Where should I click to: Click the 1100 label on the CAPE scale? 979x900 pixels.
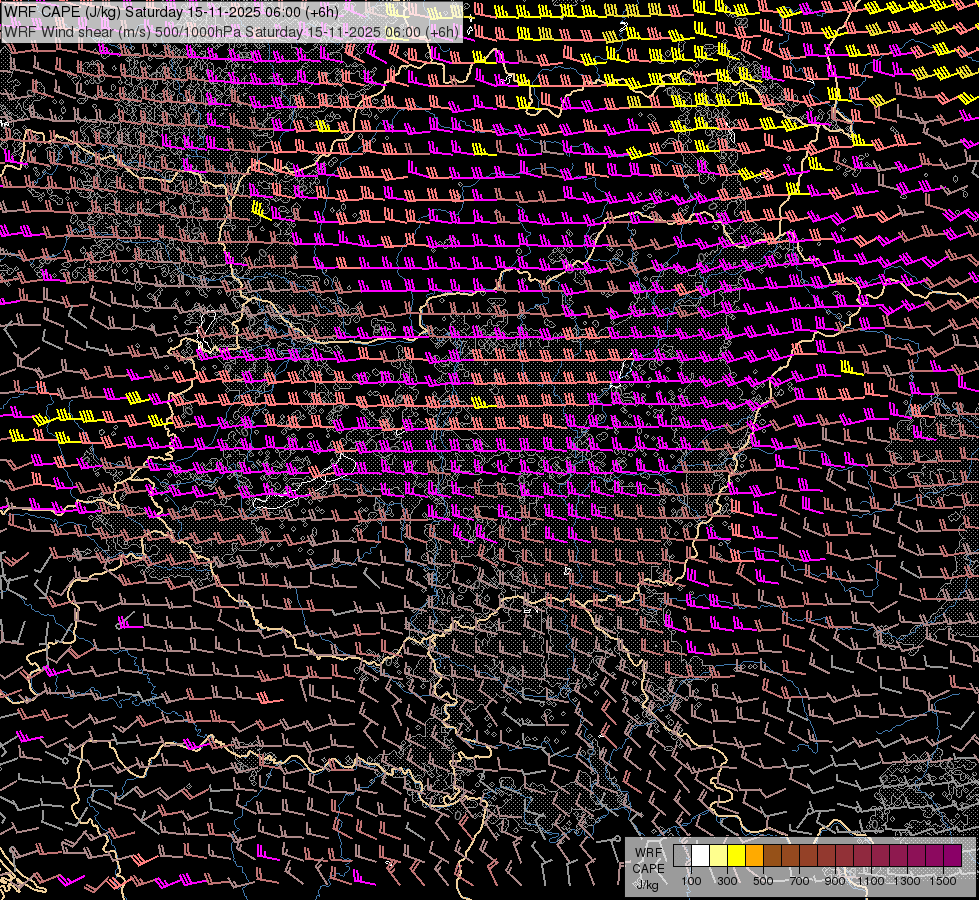[x=870, y=881]
